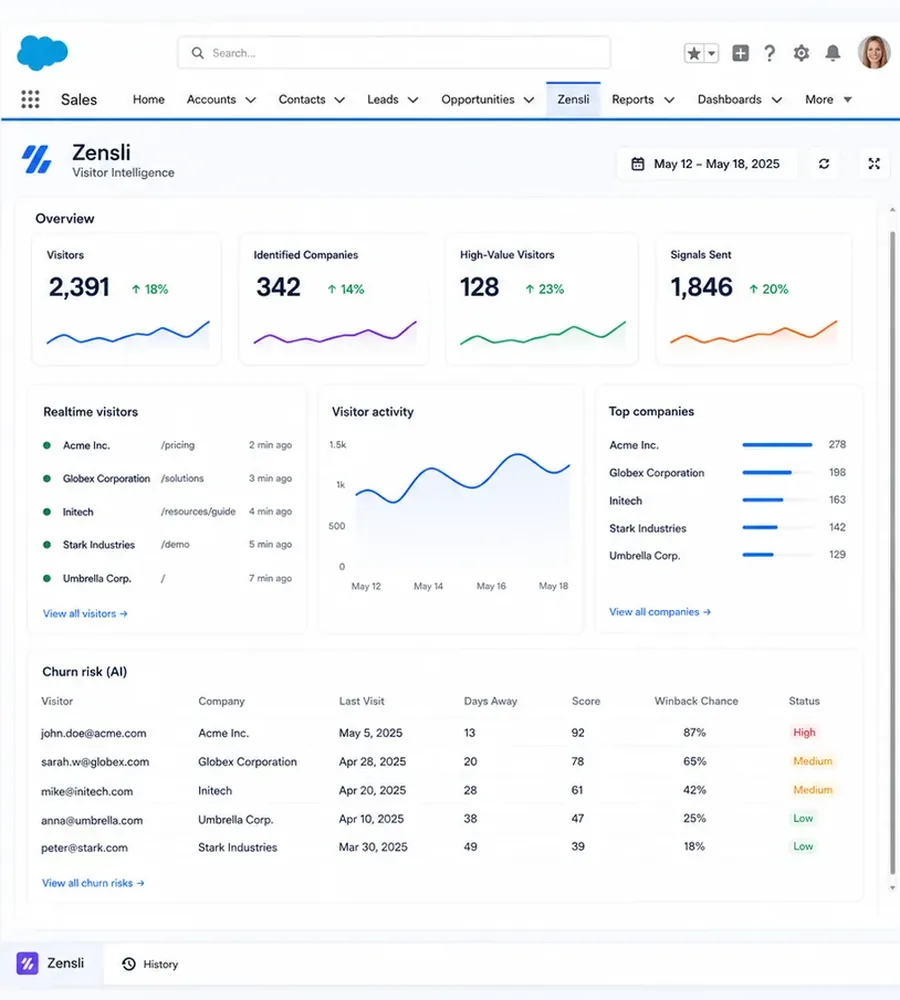Open the setup gear icon

[801, 53]
